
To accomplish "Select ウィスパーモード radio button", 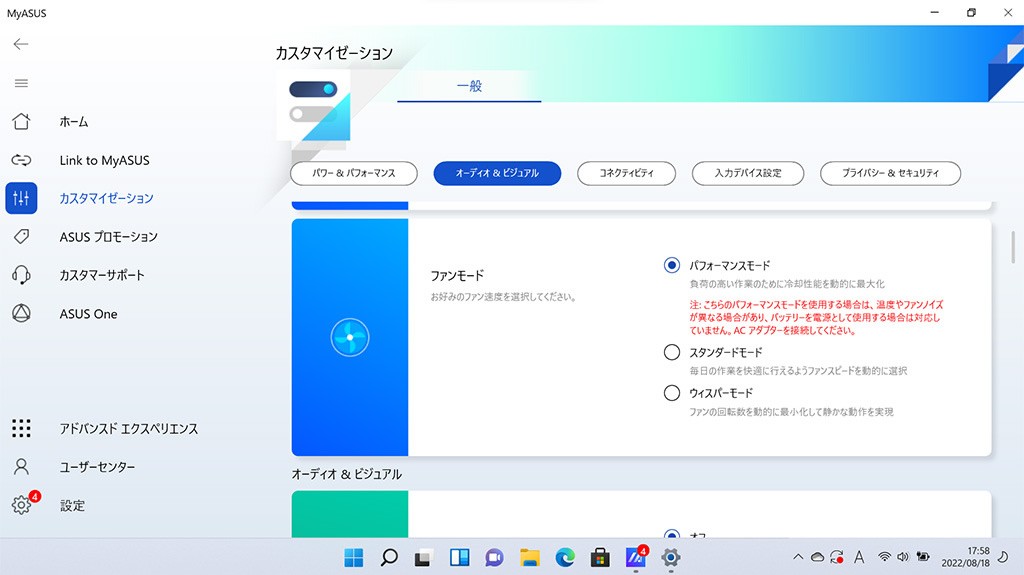I will 671,393.
